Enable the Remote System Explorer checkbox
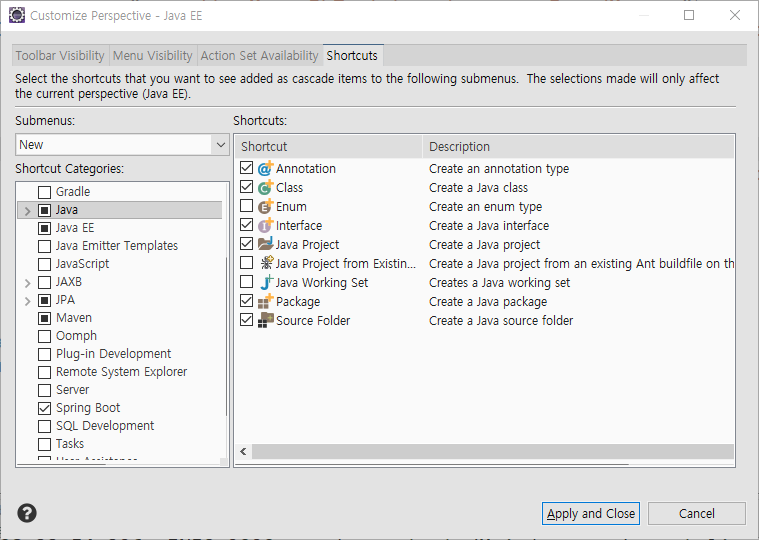The image size is (759, 540). 45,372
